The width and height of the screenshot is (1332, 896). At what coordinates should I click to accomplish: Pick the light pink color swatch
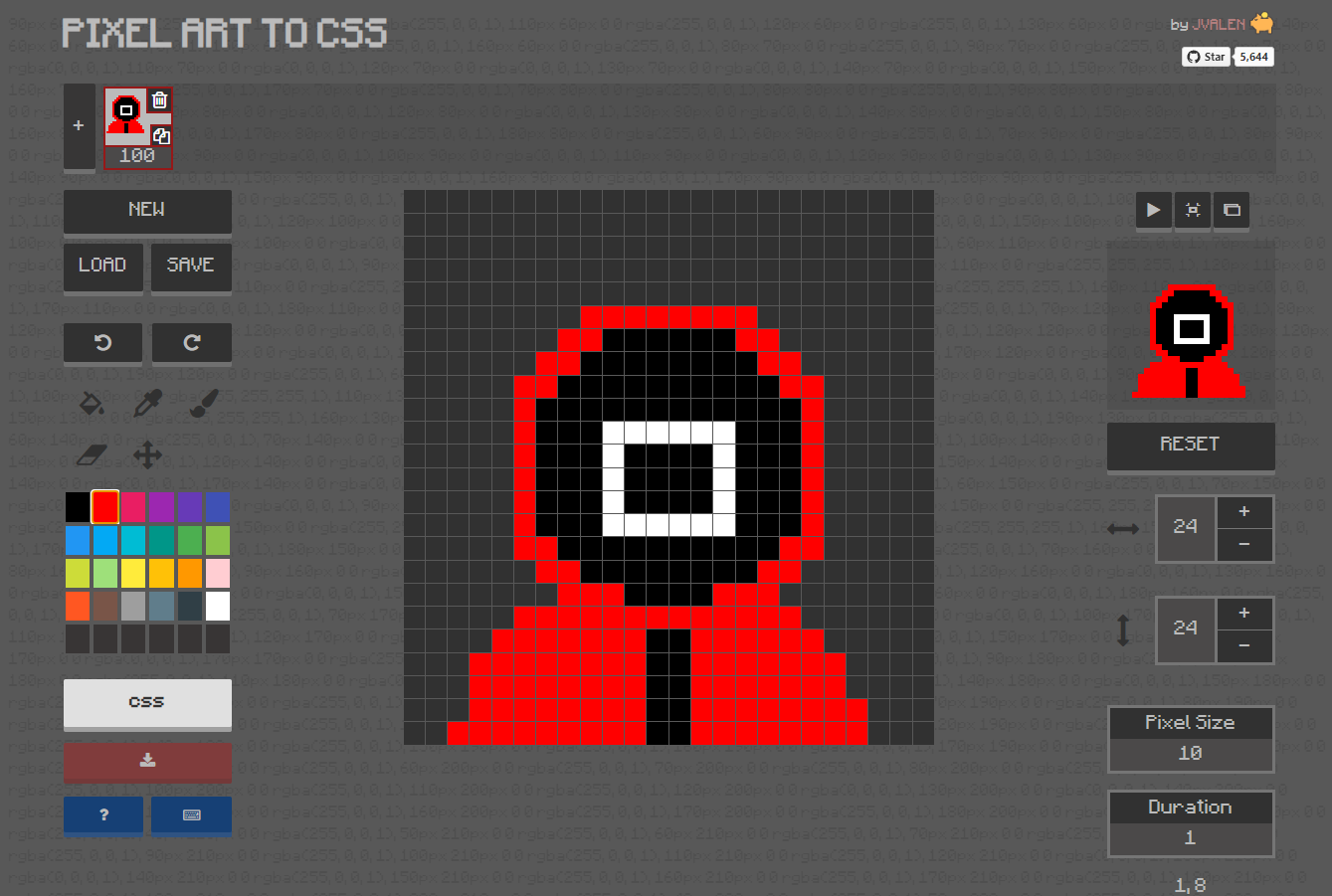218,573
